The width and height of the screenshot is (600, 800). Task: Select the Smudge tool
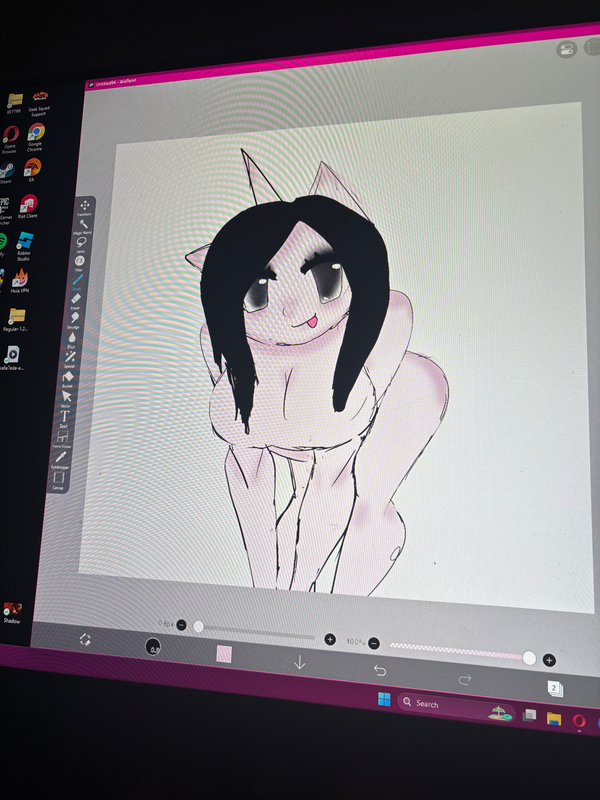coord(74,318)
